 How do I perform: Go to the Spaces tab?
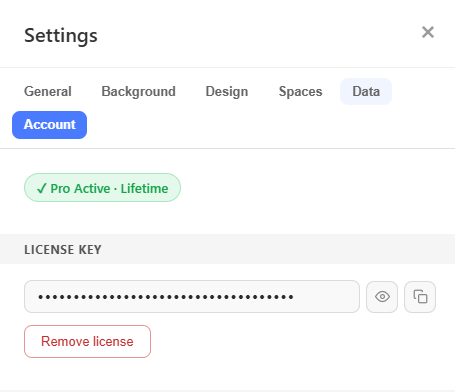[300, 91]
